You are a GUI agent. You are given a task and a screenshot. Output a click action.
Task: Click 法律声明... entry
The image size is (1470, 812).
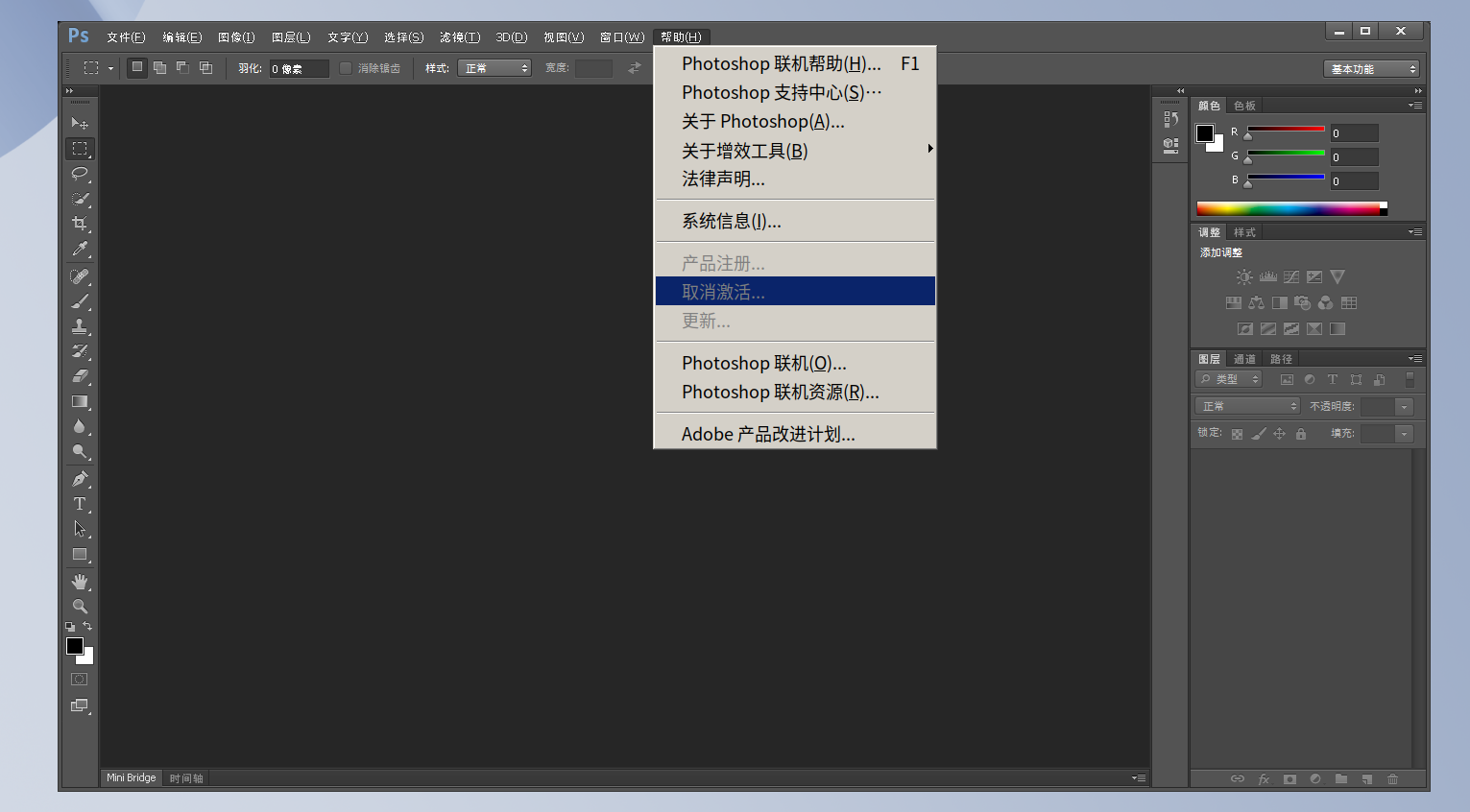(796, 179)
